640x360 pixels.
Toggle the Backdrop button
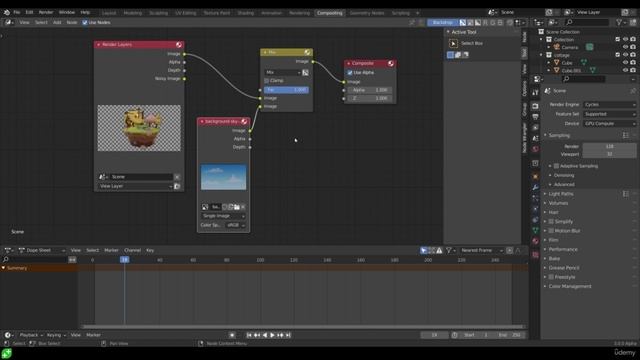442,22
